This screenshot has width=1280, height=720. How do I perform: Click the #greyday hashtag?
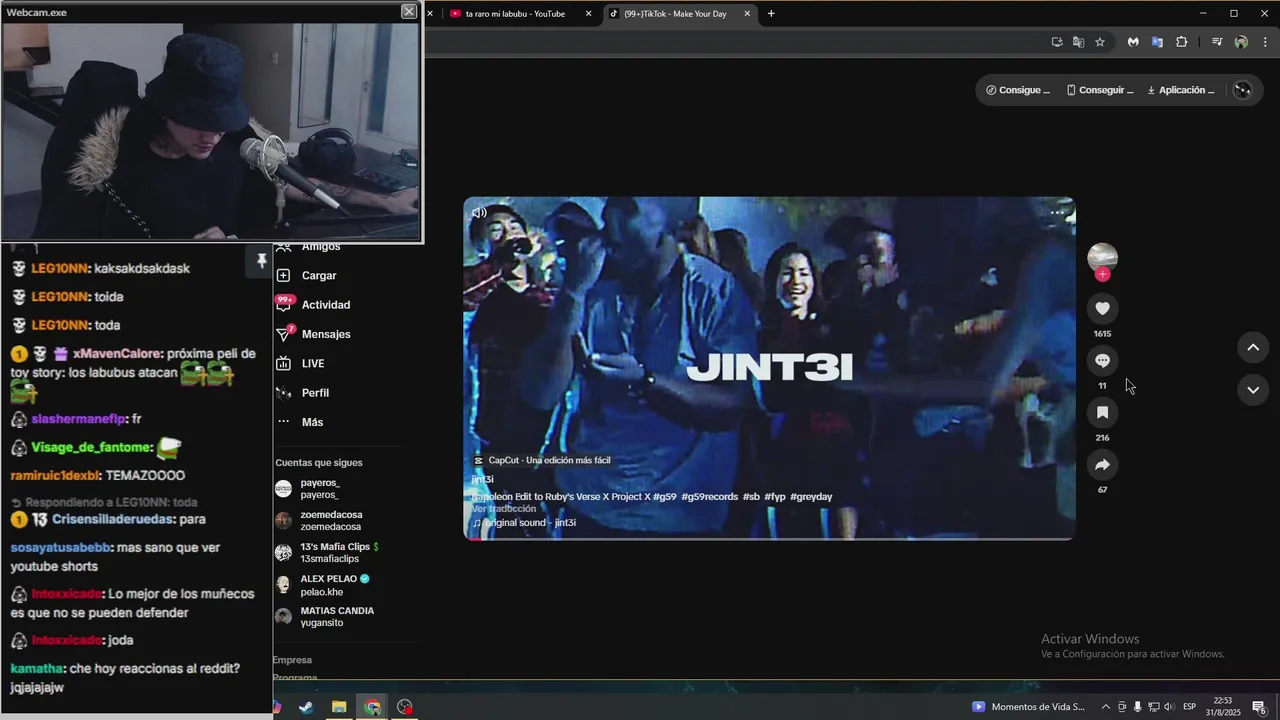(811, 497)
